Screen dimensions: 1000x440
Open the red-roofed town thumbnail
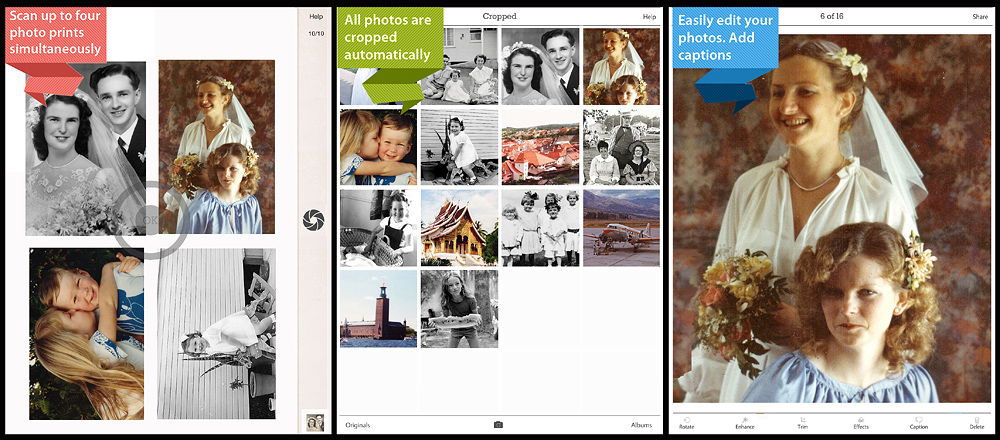(x=540, y=147)
